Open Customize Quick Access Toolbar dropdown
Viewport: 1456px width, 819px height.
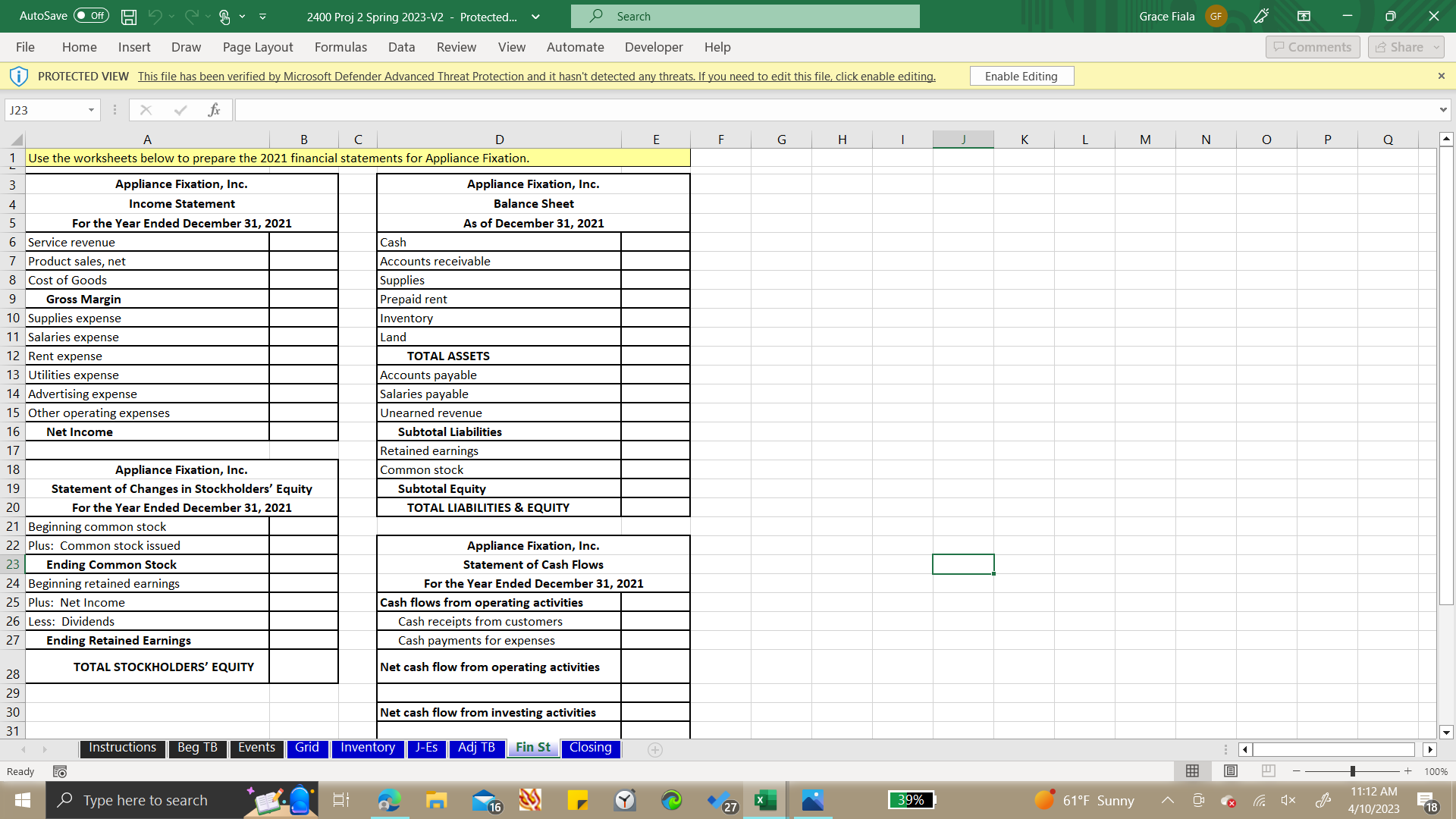[x=262, y=16]
